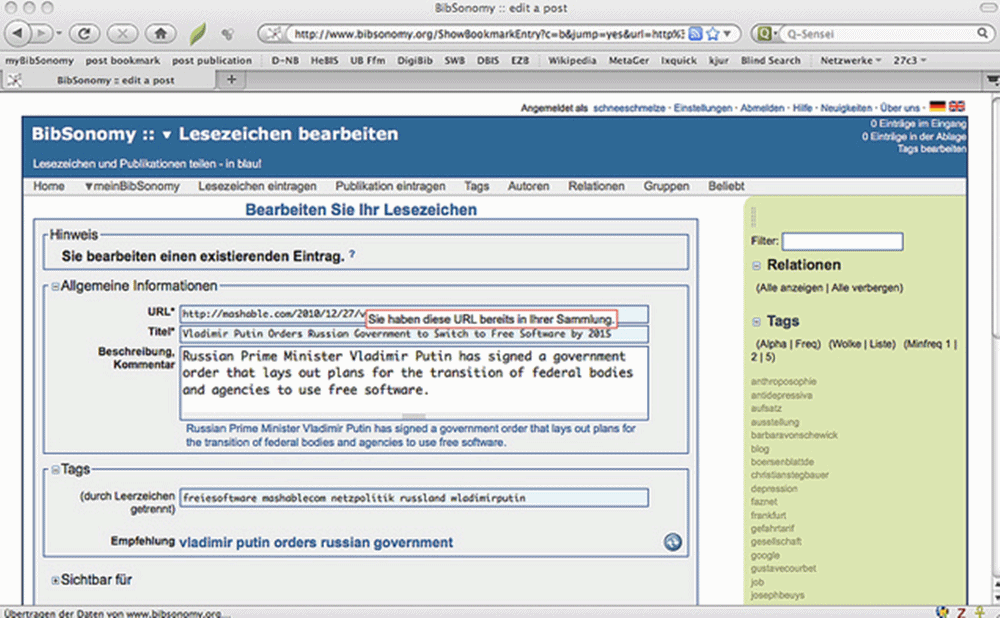
Task: Open the meinBibSonomy dropdown menu
Action: (x=132, y=186)
